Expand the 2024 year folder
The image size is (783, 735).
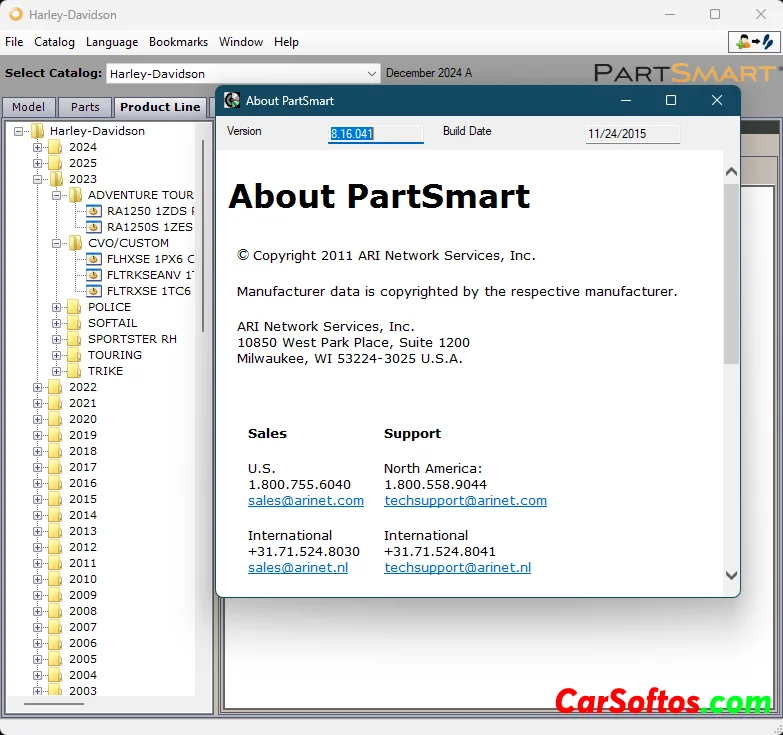(x=38, y=147)
